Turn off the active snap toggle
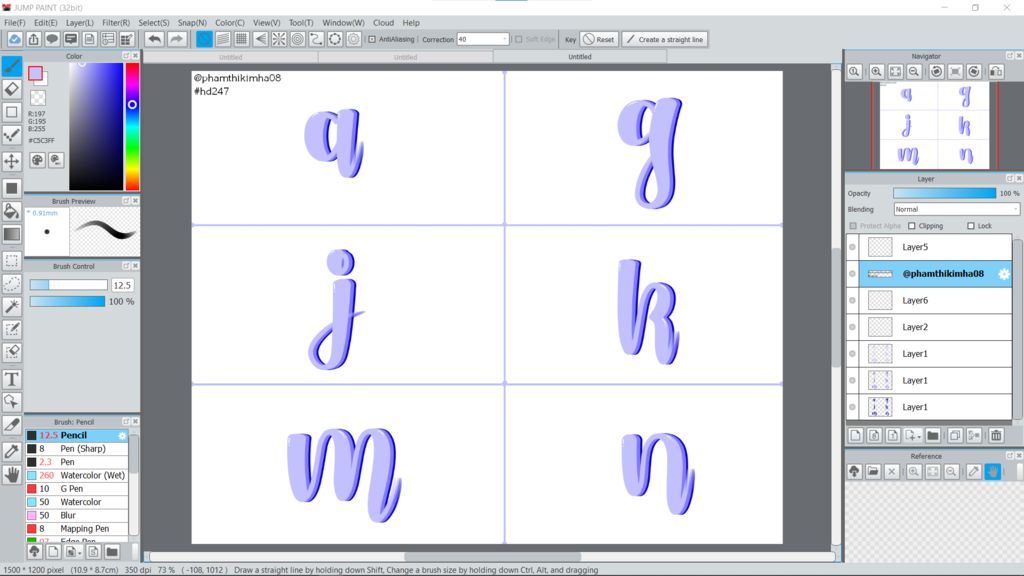This screenshot has height=576, width=1024. pyautogui.click(x=204, y=39)
